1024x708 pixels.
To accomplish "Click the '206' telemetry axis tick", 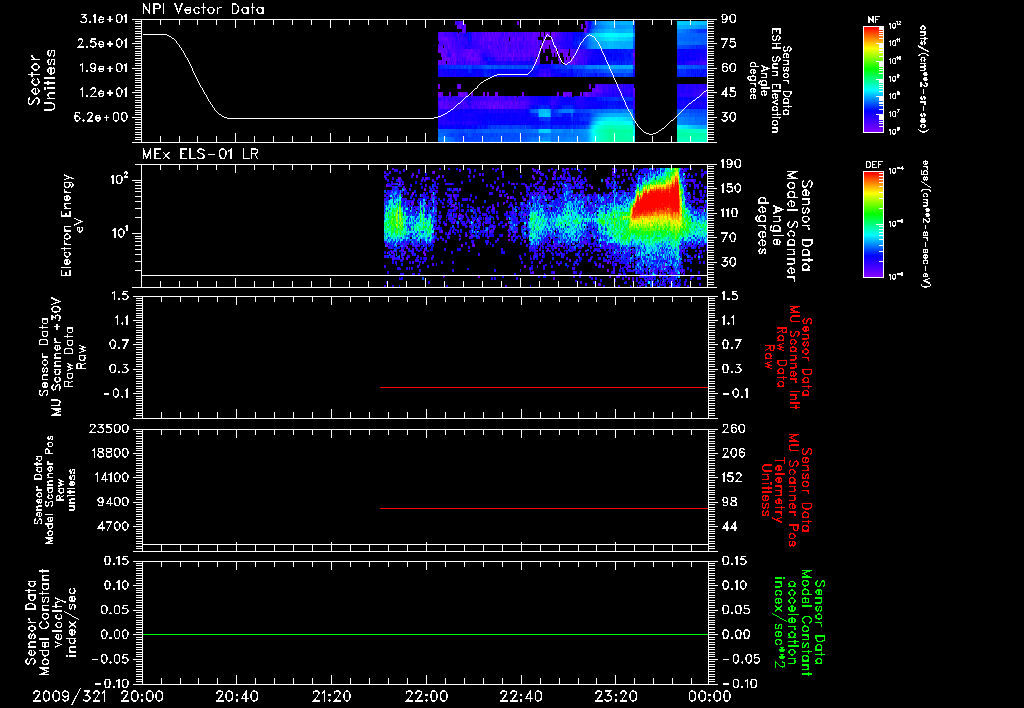I will tap(731, 453).
